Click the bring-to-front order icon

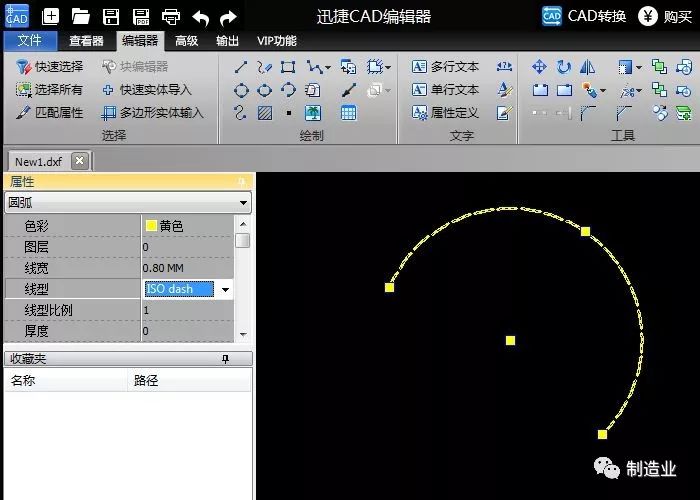(659, 67)
